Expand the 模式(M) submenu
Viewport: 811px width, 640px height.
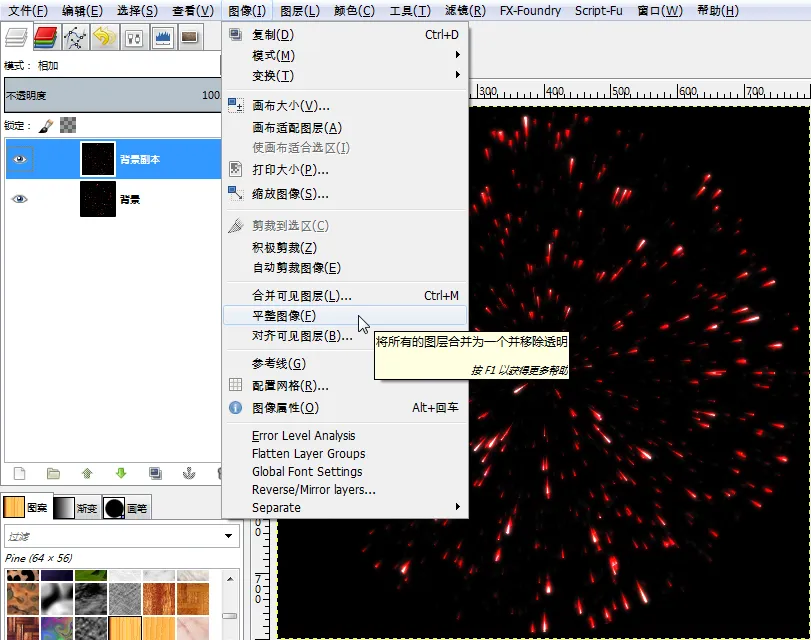[x=346, y=55]
